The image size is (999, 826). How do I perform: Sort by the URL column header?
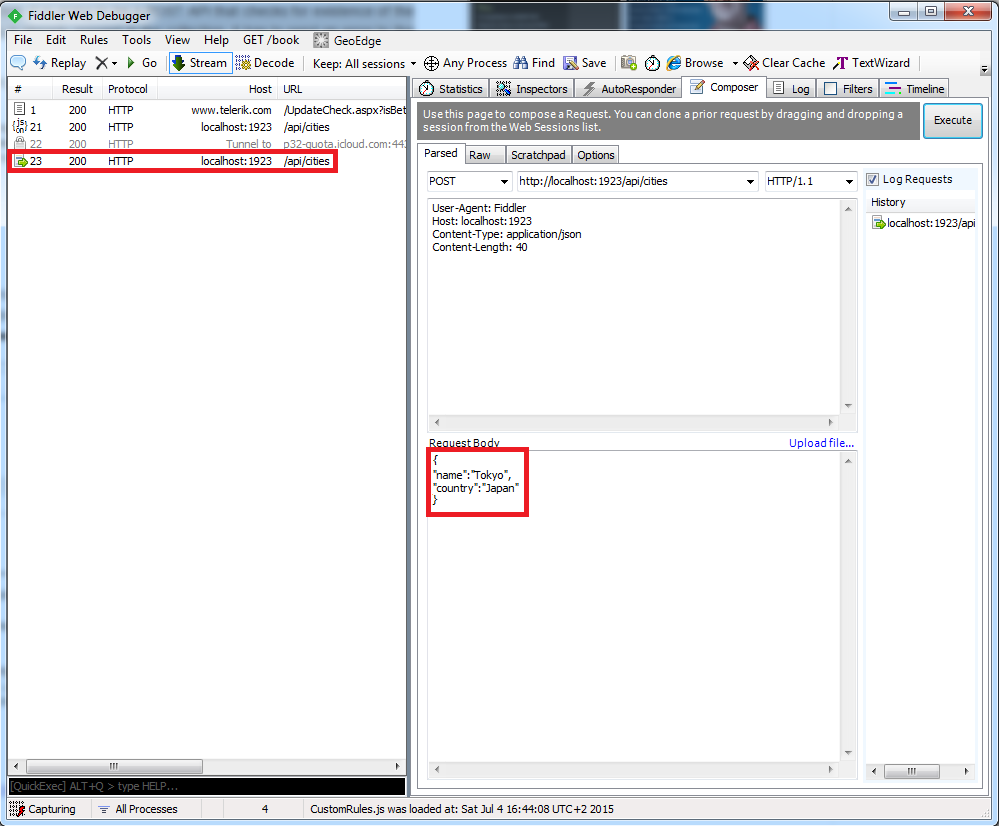pyautogui.click(x=343, y=89)
